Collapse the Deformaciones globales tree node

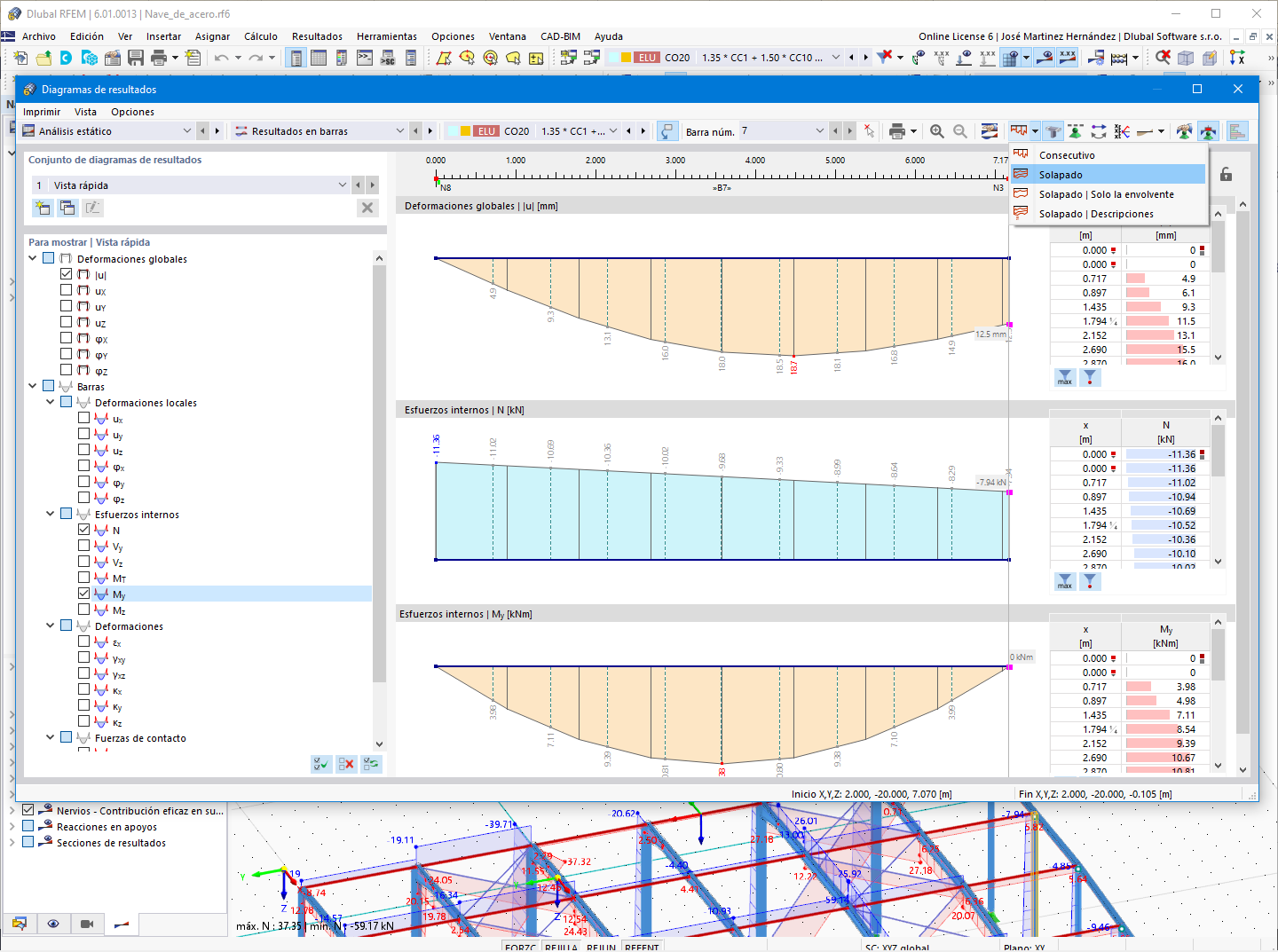tap(33, 258)
